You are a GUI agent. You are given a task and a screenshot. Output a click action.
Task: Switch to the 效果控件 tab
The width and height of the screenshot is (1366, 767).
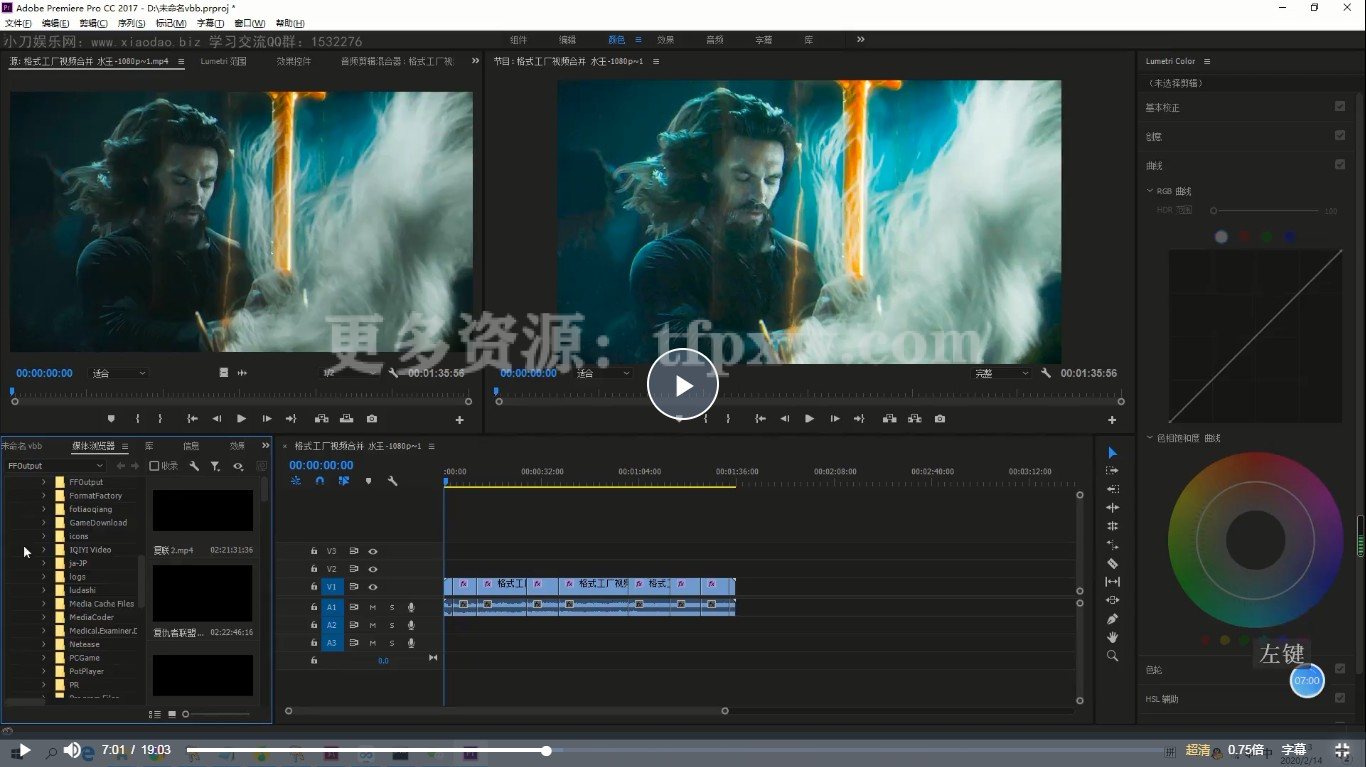293,61
